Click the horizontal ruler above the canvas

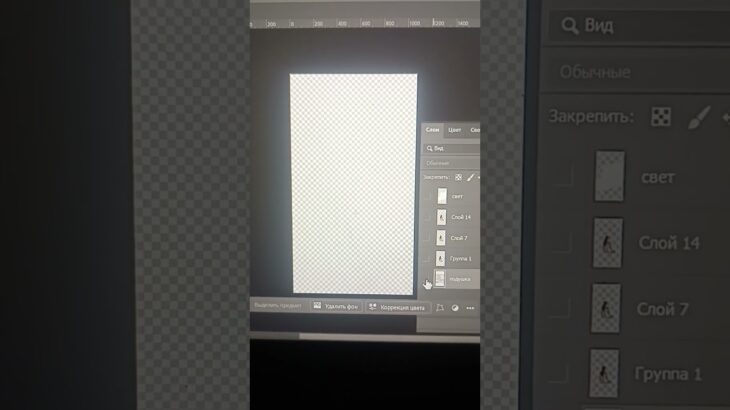click(365, 23)
